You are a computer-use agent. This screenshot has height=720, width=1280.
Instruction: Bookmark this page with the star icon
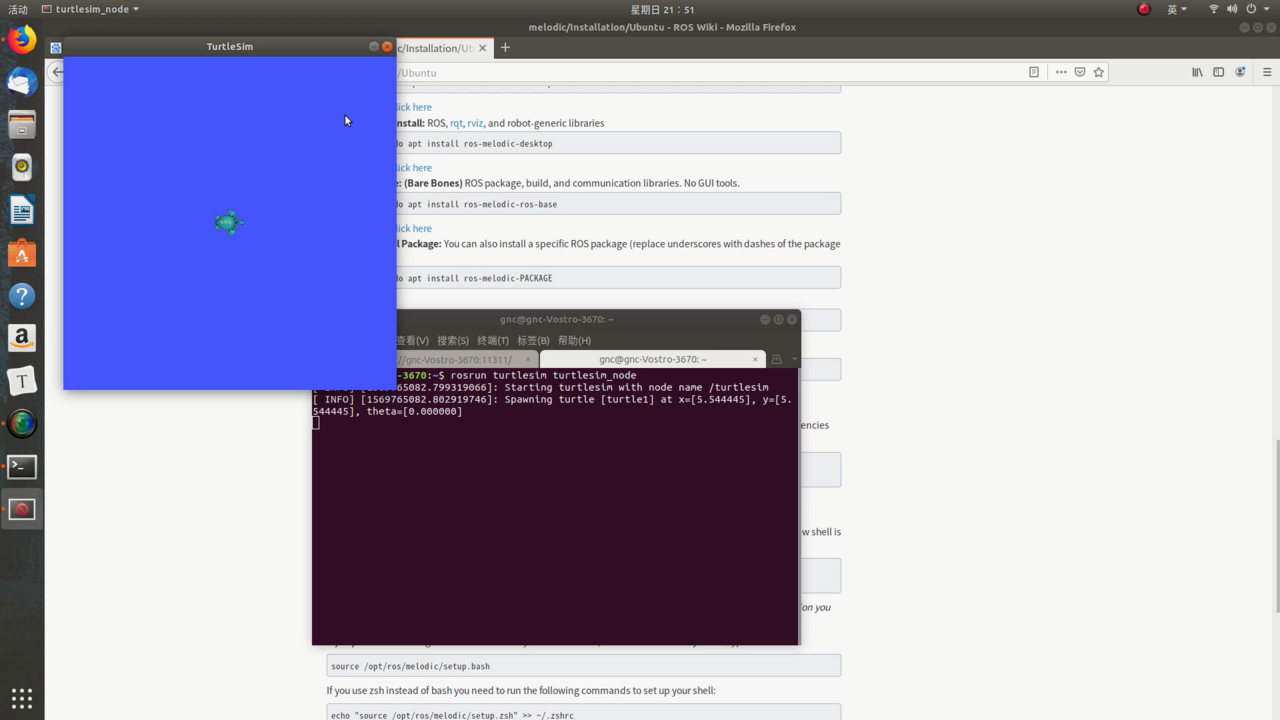1099,72
